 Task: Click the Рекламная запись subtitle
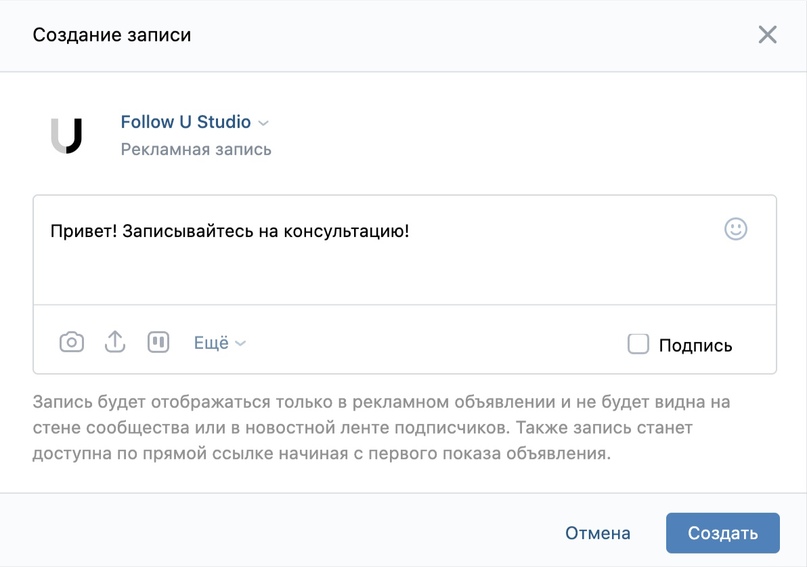pos(196,150)
